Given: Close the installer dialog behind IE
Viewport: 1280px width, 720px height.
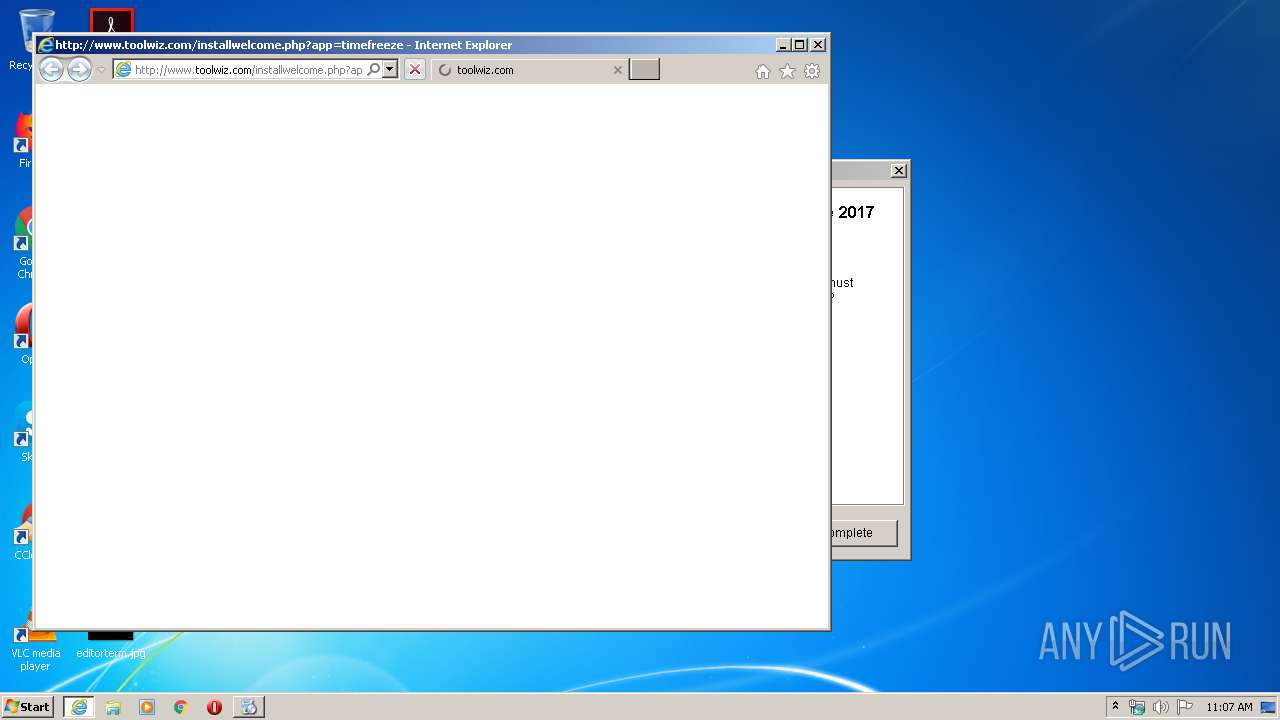Looking at the screenshot, I should 898,171.
